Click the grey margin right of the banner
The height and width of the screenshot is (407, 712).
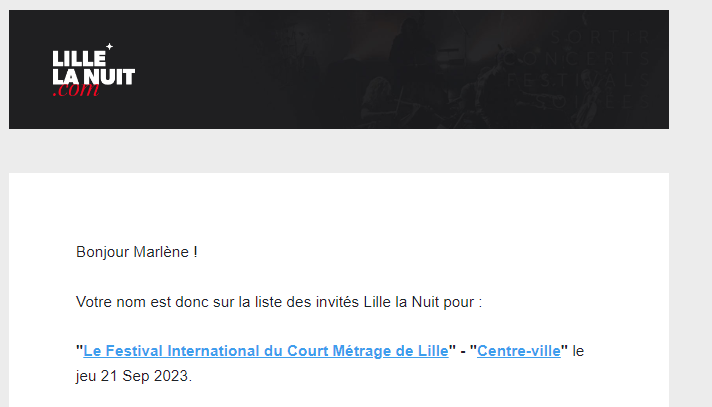tap(690, 69)
